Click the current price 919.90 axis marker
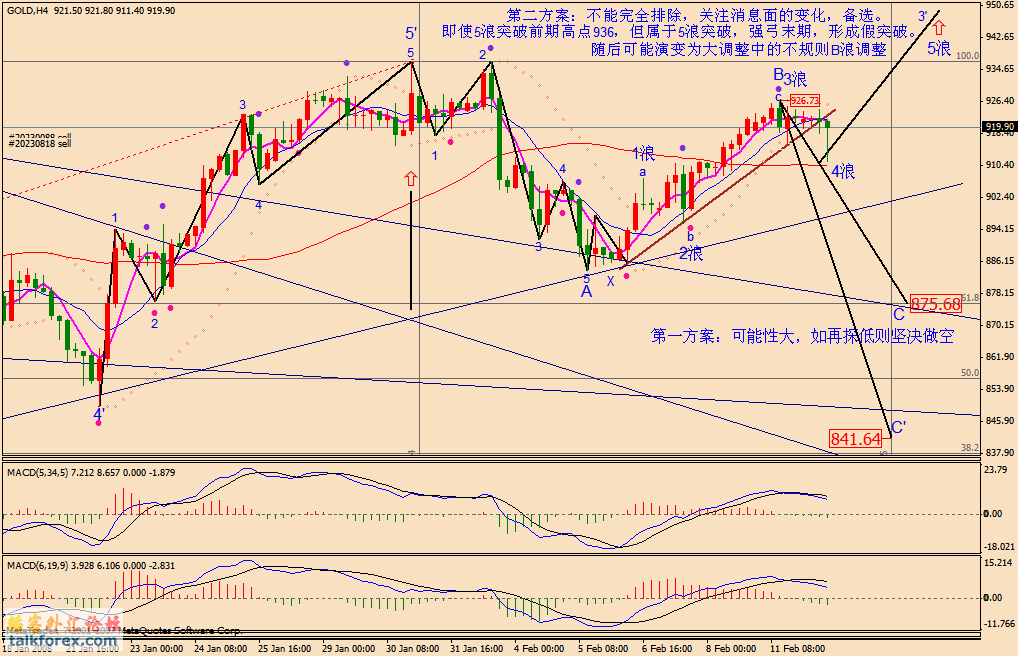The height and width of the screenshot is (656, 1018). pos(999,127)
